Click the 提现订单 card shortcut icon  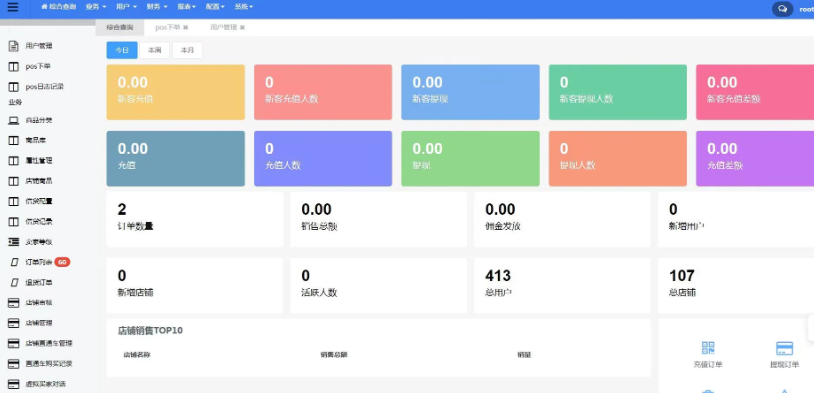(784, 348)
